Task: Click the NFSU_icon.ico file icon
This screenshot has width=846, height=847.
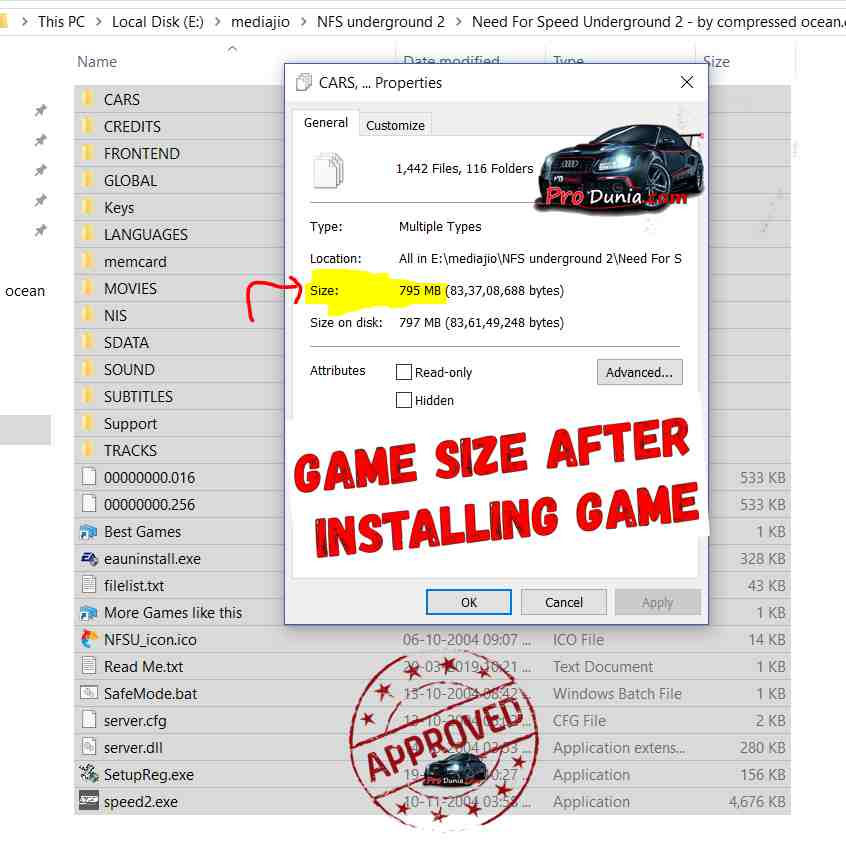Action: pos(89,639)
